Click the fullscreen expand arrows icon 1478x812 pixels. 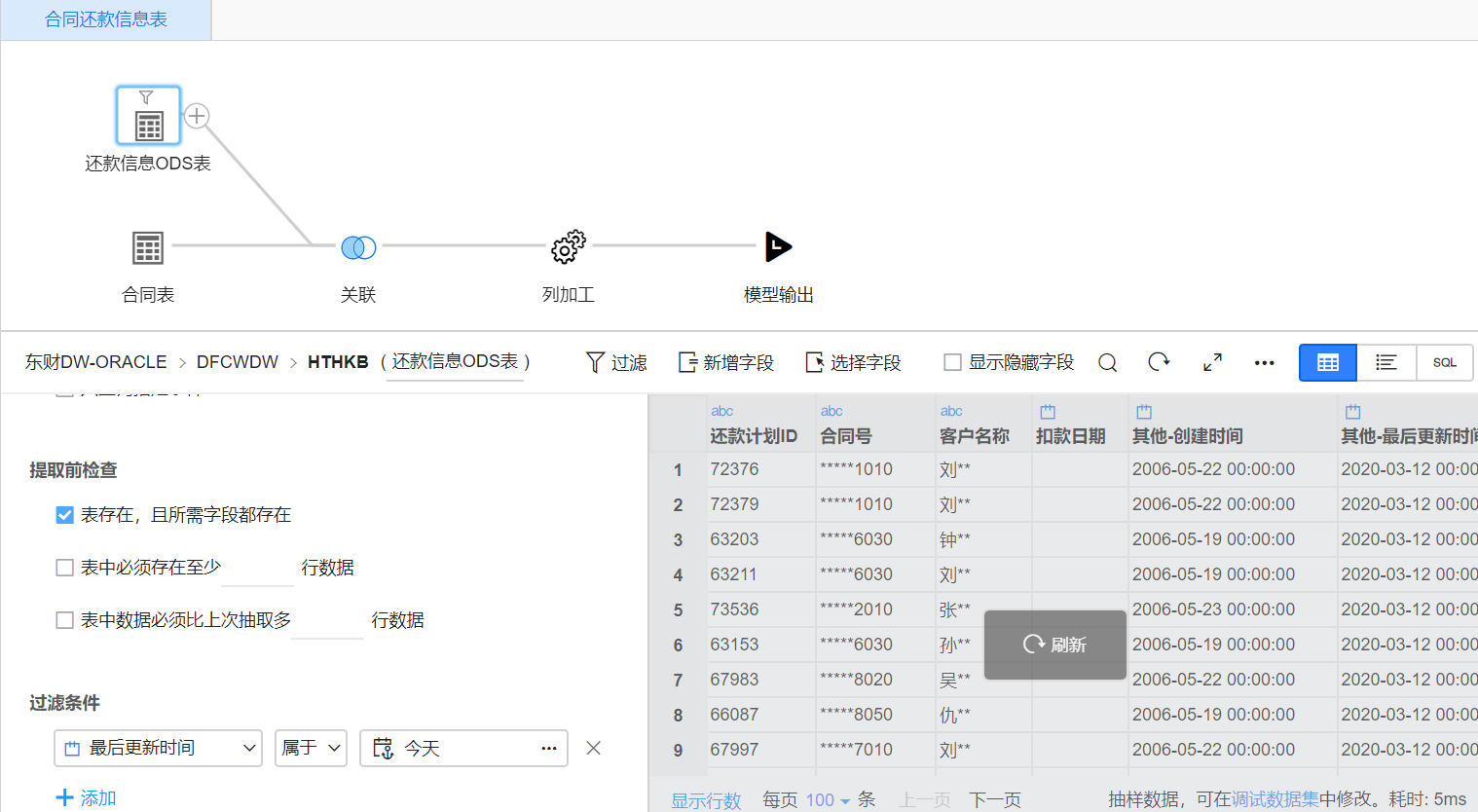[1211, 361]
